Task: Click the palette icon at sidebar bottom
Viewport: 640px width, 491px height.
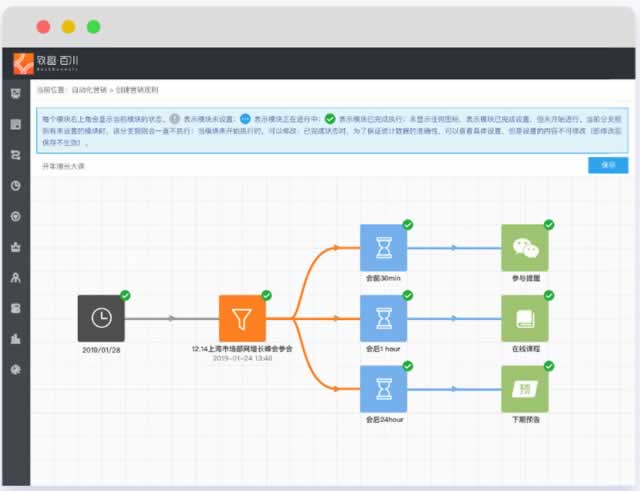Action: tap(15, 369)
